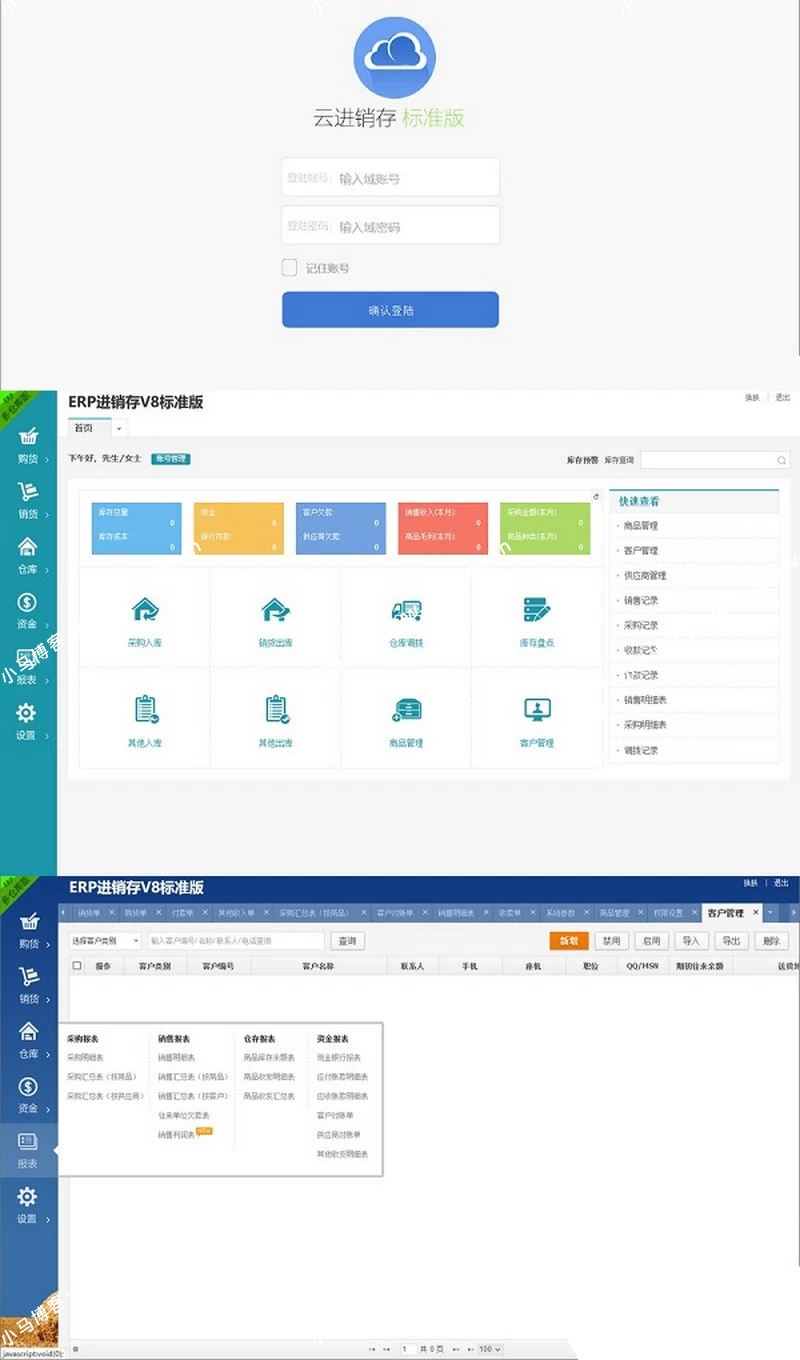Open the 客户管理 monitor icon on dashboard
800x1360 pixels.
[x=537, y=709]
